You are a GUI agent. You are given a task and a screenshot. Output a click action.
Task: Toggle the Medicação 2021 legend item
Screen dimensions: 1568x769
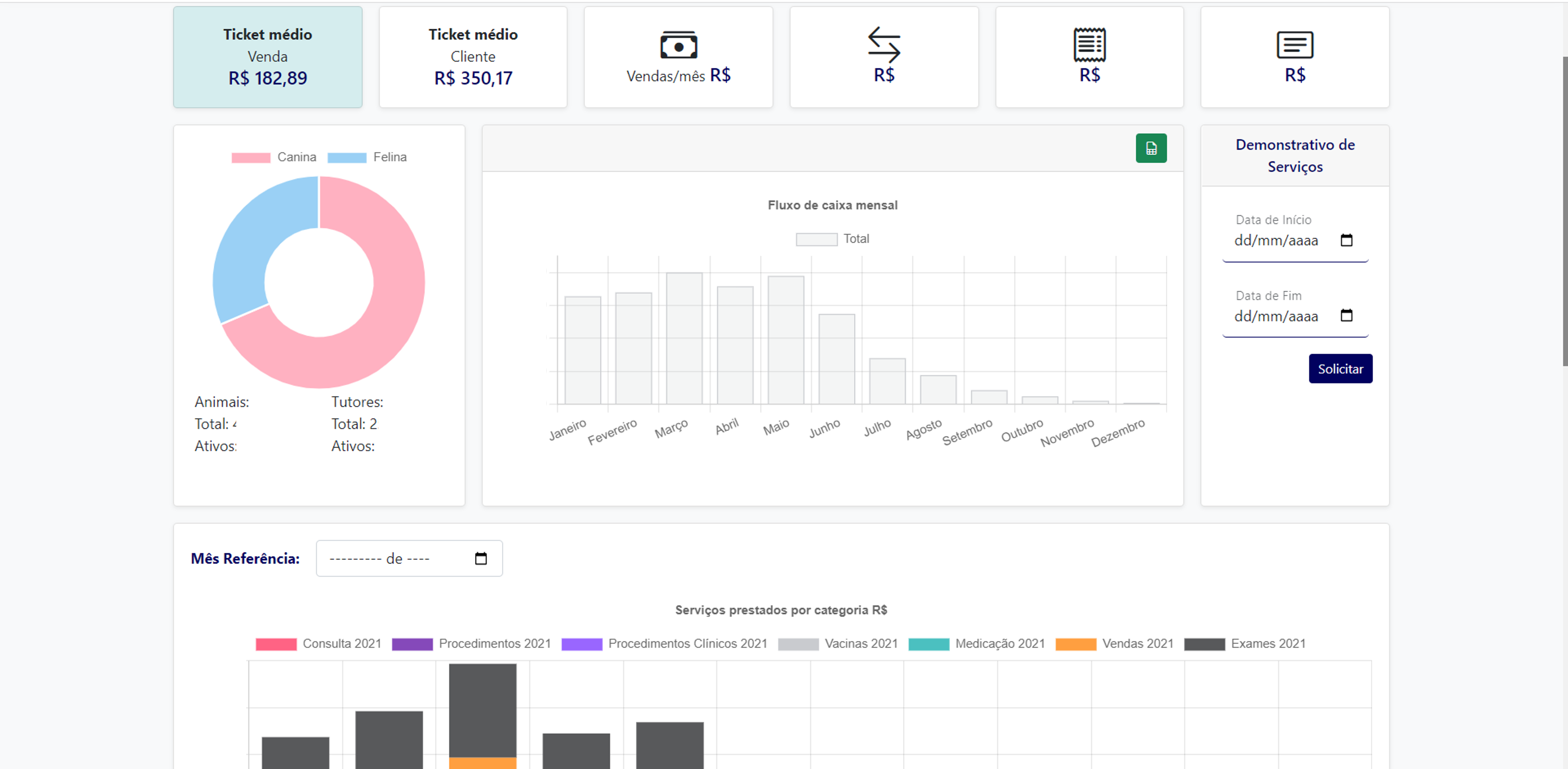(x=976, y=644)
